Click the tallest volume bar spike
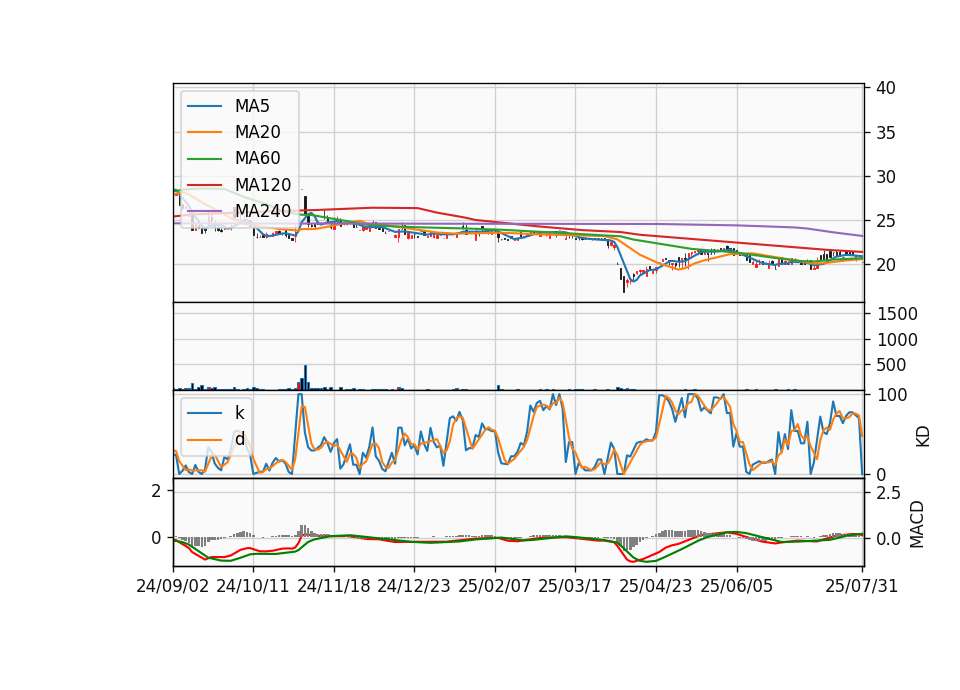 (x=306, y=377)
